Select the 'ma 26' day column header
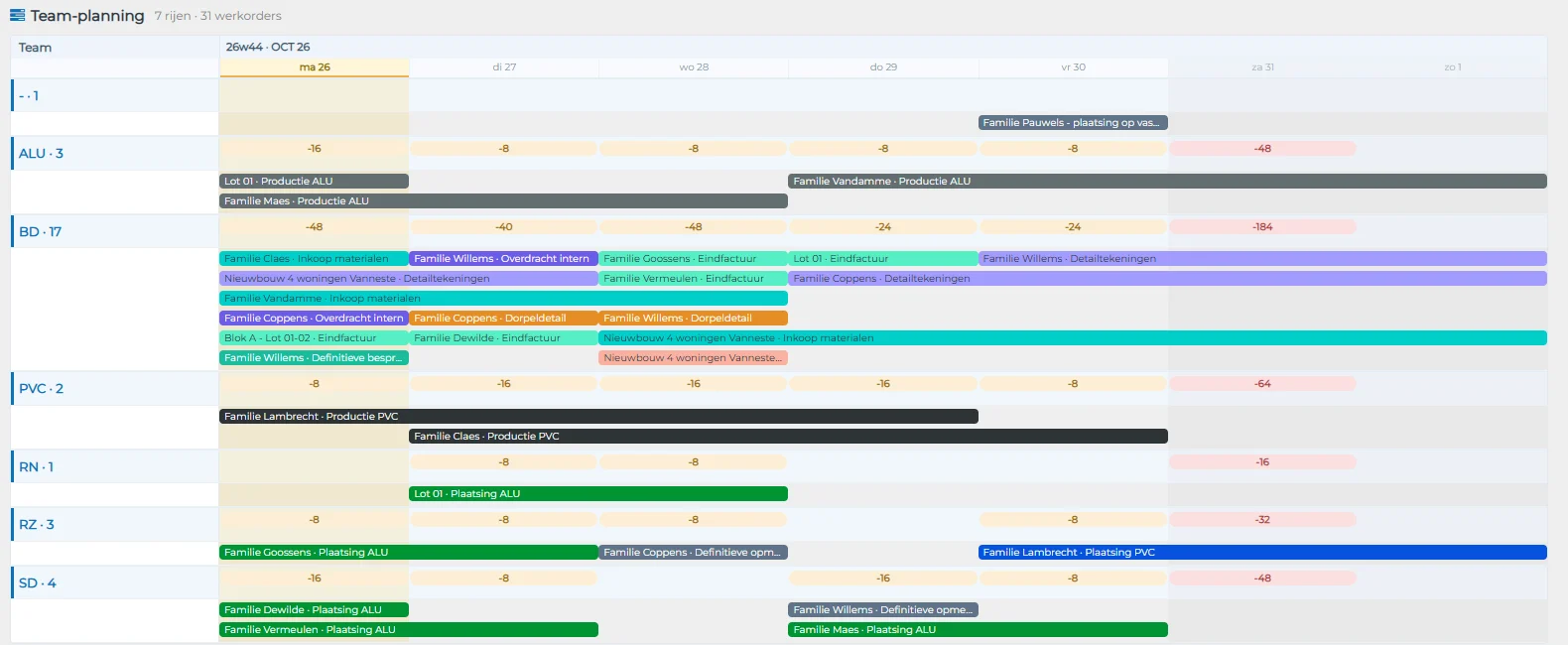This screenshot has width=1568, height=645. 315,67
